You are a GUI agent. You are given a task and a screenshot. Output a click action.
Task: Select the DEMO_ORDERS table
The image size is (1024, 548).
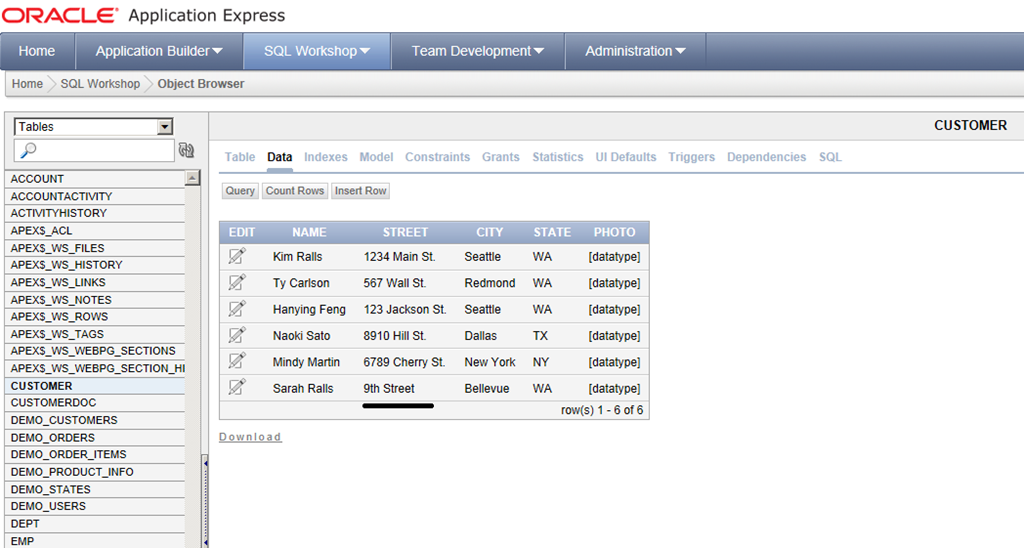[95, 438]
